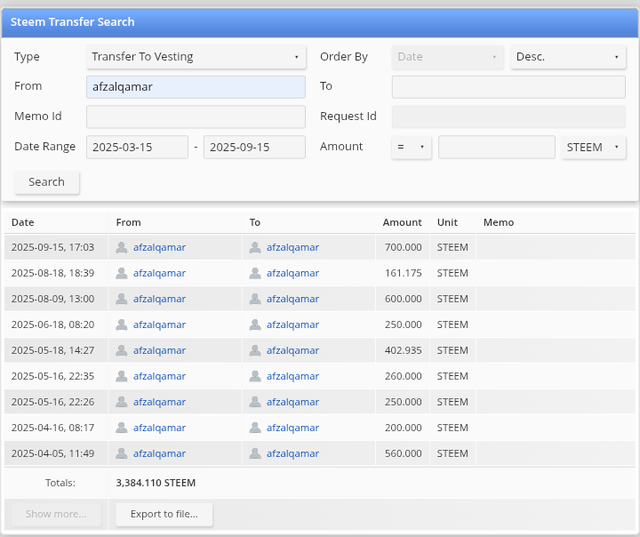Click the Amount value input field
This screenshot has width=640, height=537.
pos(496,147)
